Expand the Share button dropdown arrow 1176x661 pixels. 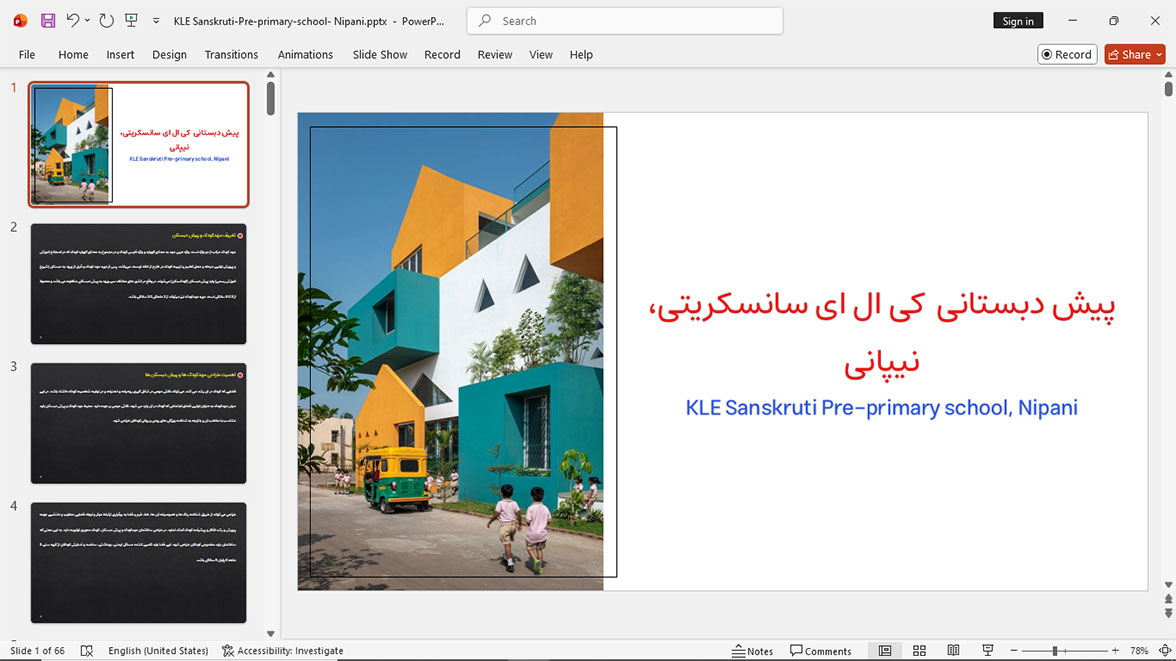pyautogui.click(x=1160, y=54)
